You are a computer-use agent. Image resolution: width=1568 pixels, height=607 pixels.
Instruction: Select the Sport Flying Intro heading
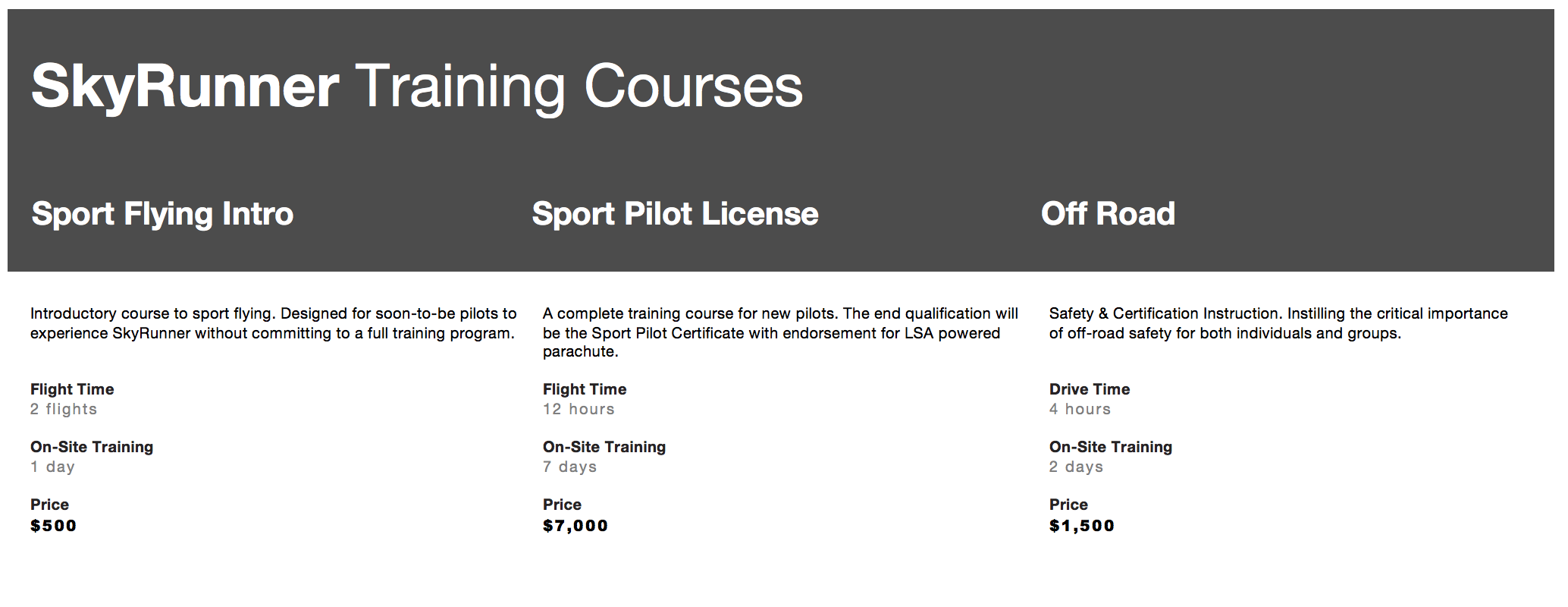(162, 214)
